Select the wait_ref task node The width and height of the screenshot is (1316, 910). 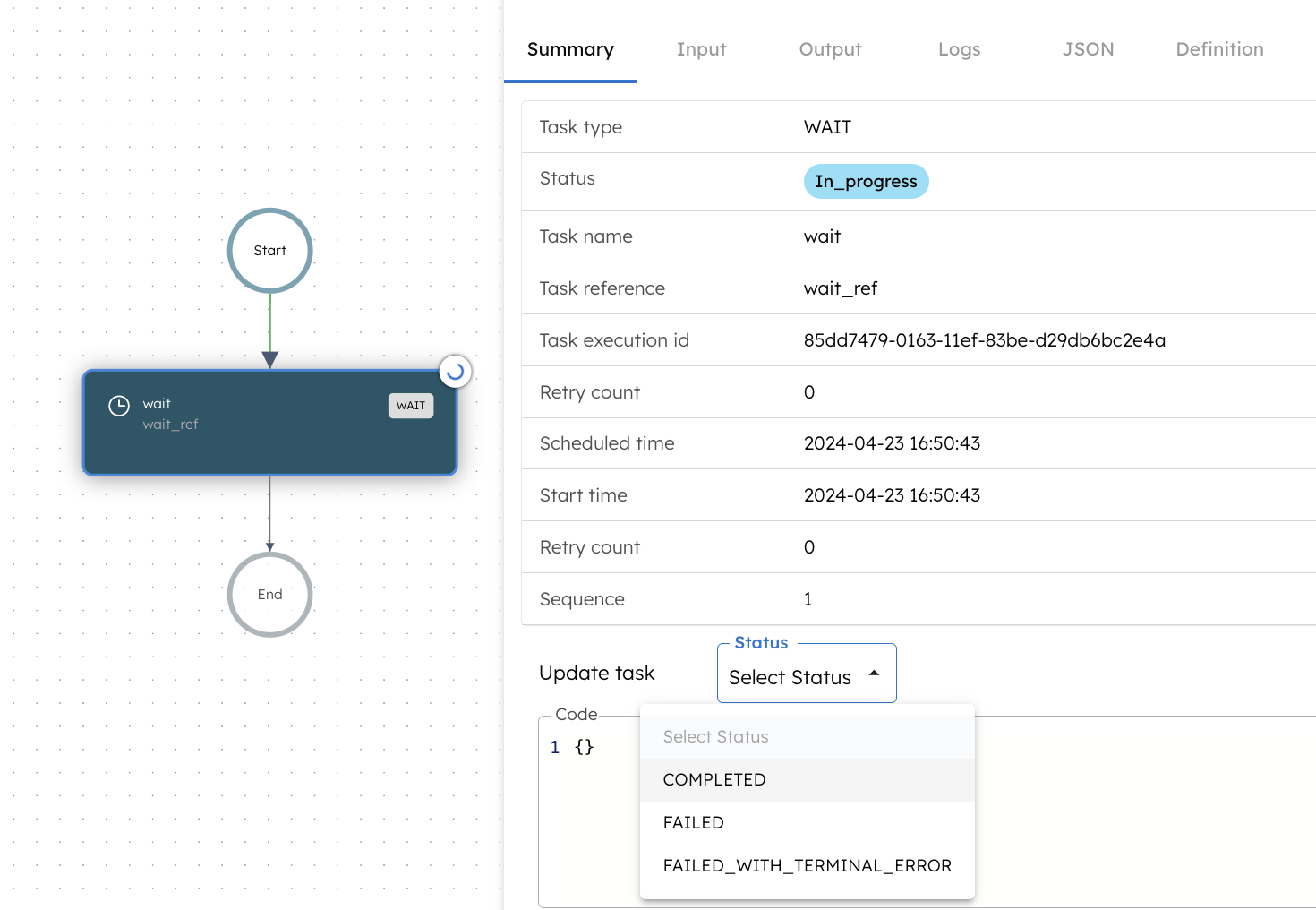click(x=269, y=423)
